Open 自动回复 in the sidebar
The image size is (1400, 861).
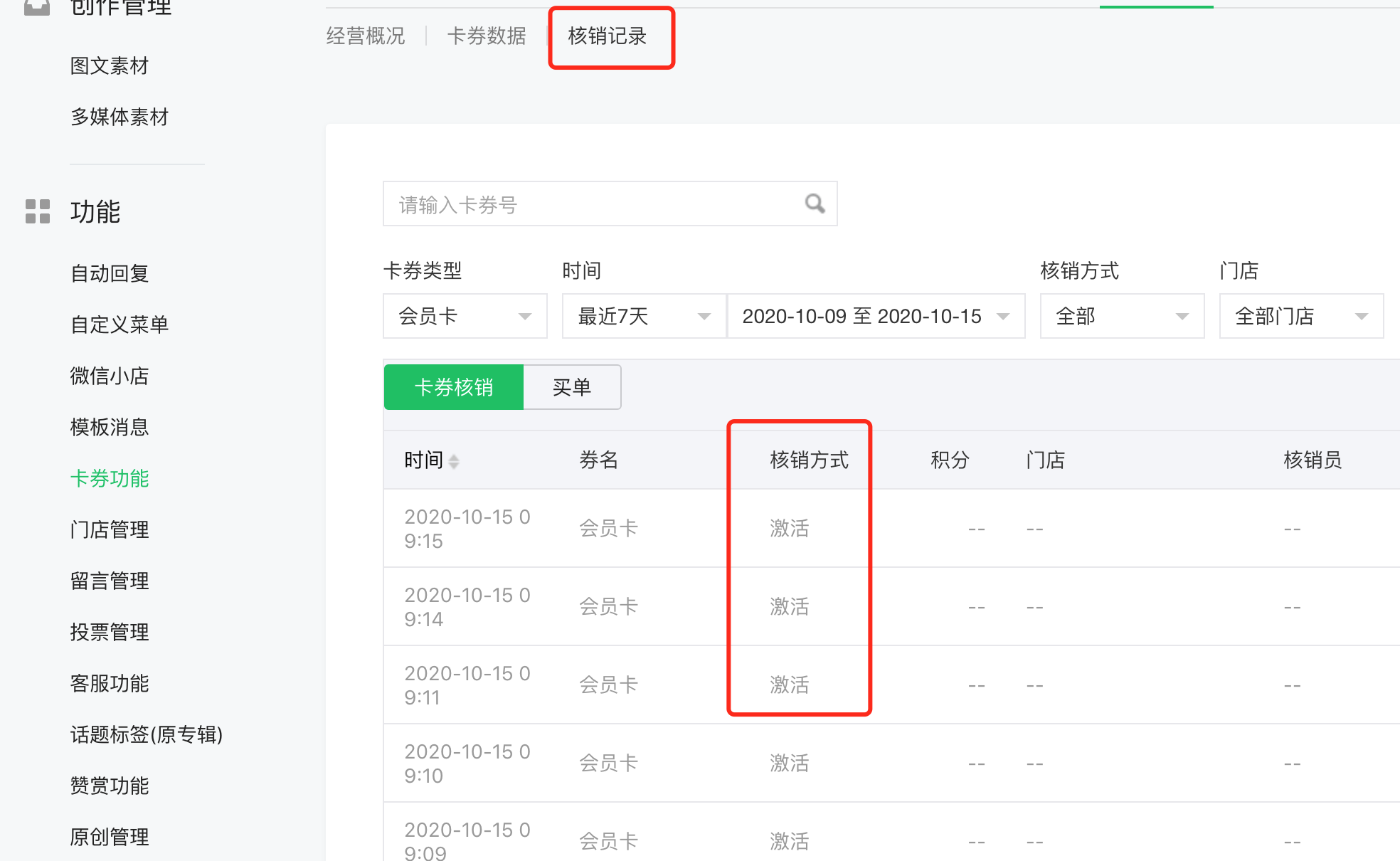point(110,273)
